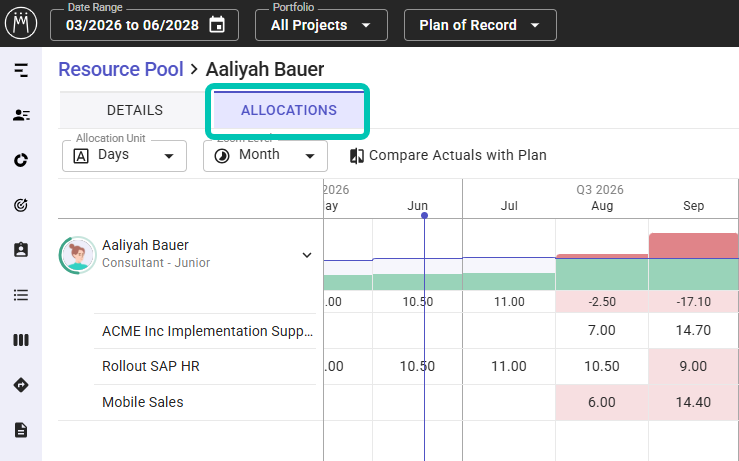Open the person badge sidebar icon
This screenshot has height=461, width=739.
[x=21, y=250]
